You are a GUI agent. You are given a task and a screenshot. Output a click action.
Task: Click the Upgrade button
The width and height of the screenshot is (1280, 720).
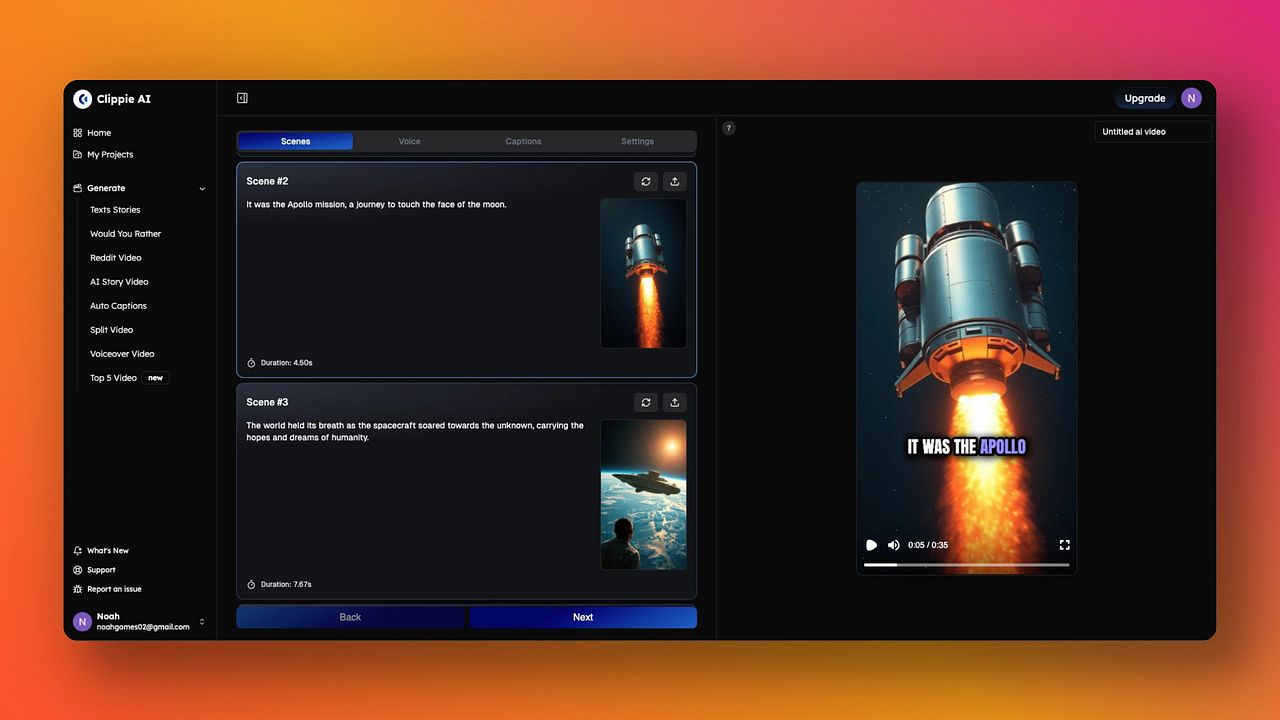coord(1145,98)
